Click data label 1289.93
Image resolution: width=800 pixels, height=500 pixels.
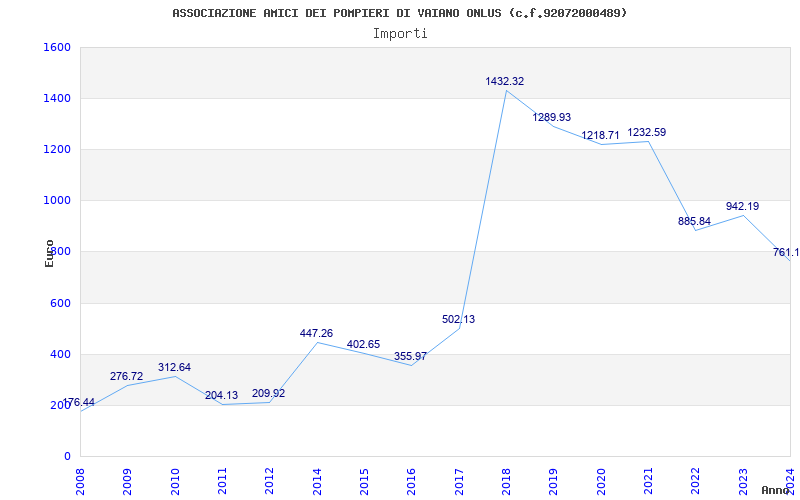[552, 117]
